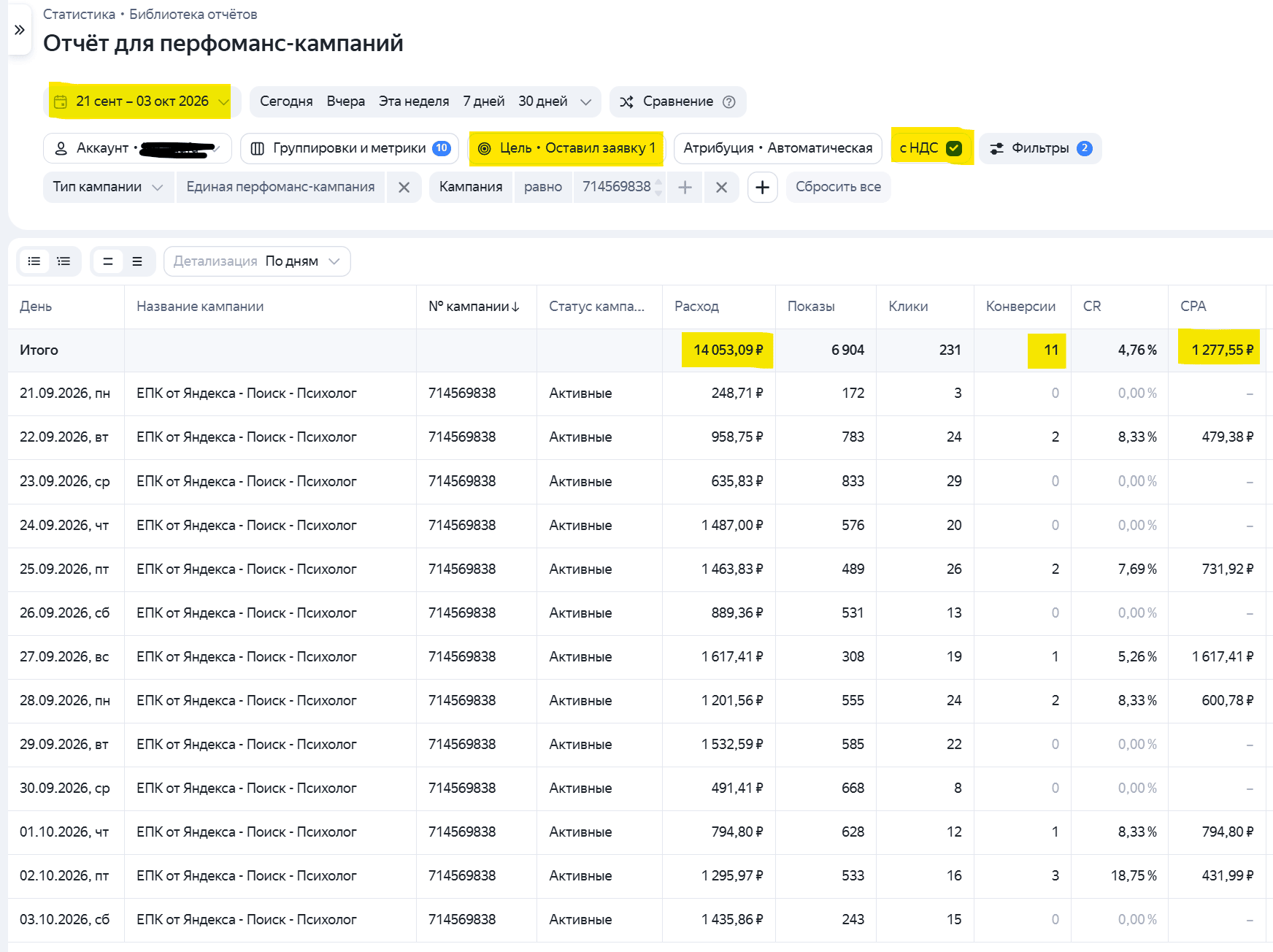This screenshot has width=1273, height=952.
Task: Open Статистика breadcrumb link
Action: pyautogui.click(x=79, y=15)
